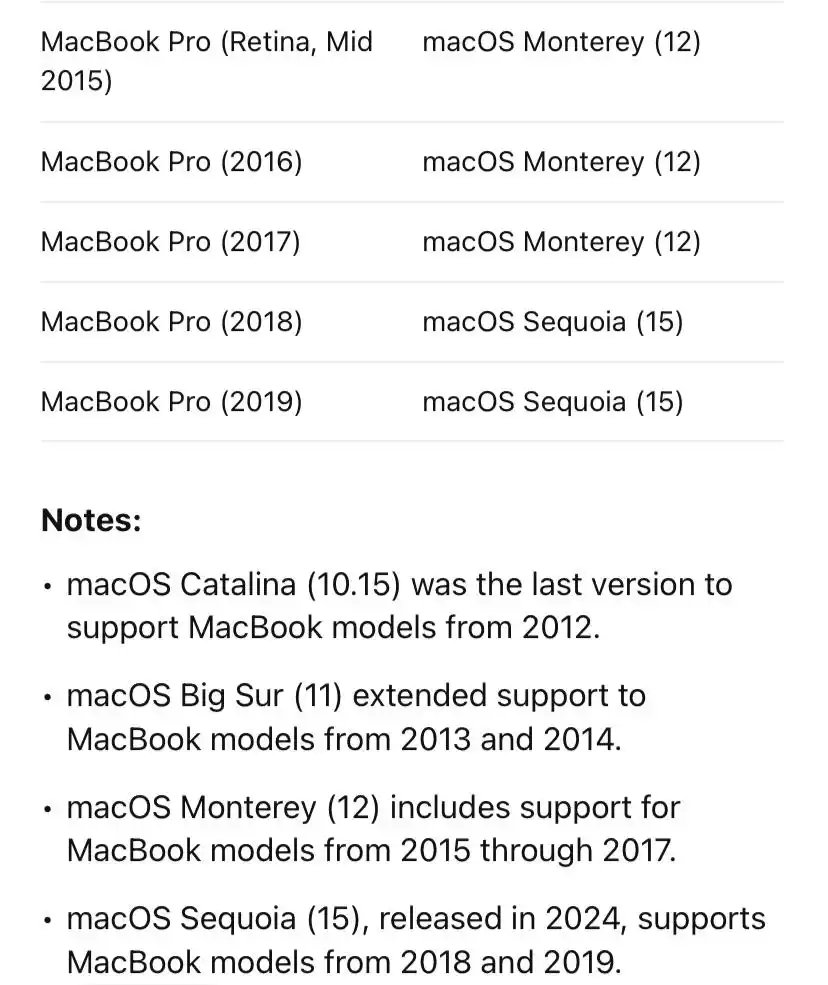828x985 pixels.
Task: Click the bullet point before the Catalina note
Action: pyautogui.click(x=47, y=587)
